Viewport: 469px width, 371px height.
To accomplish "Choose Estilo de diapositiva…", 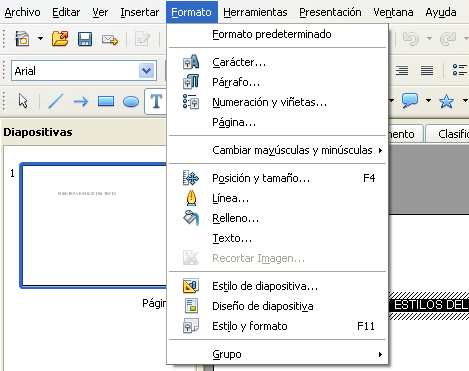I will pyautogui.click(x=277, y=286).
